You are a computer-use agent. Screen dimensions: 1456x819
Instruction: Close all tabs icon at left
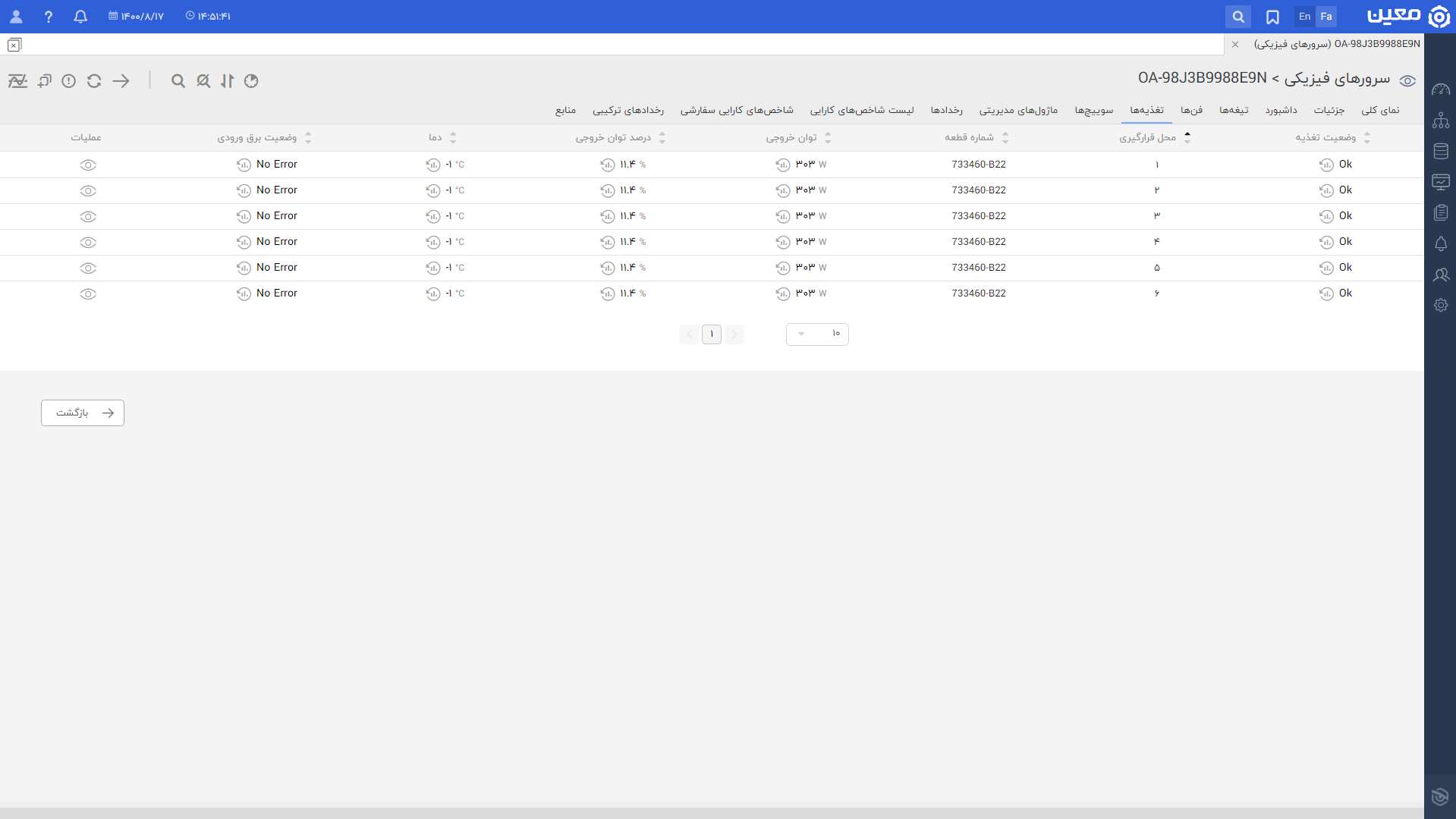(x=14, y=45)
